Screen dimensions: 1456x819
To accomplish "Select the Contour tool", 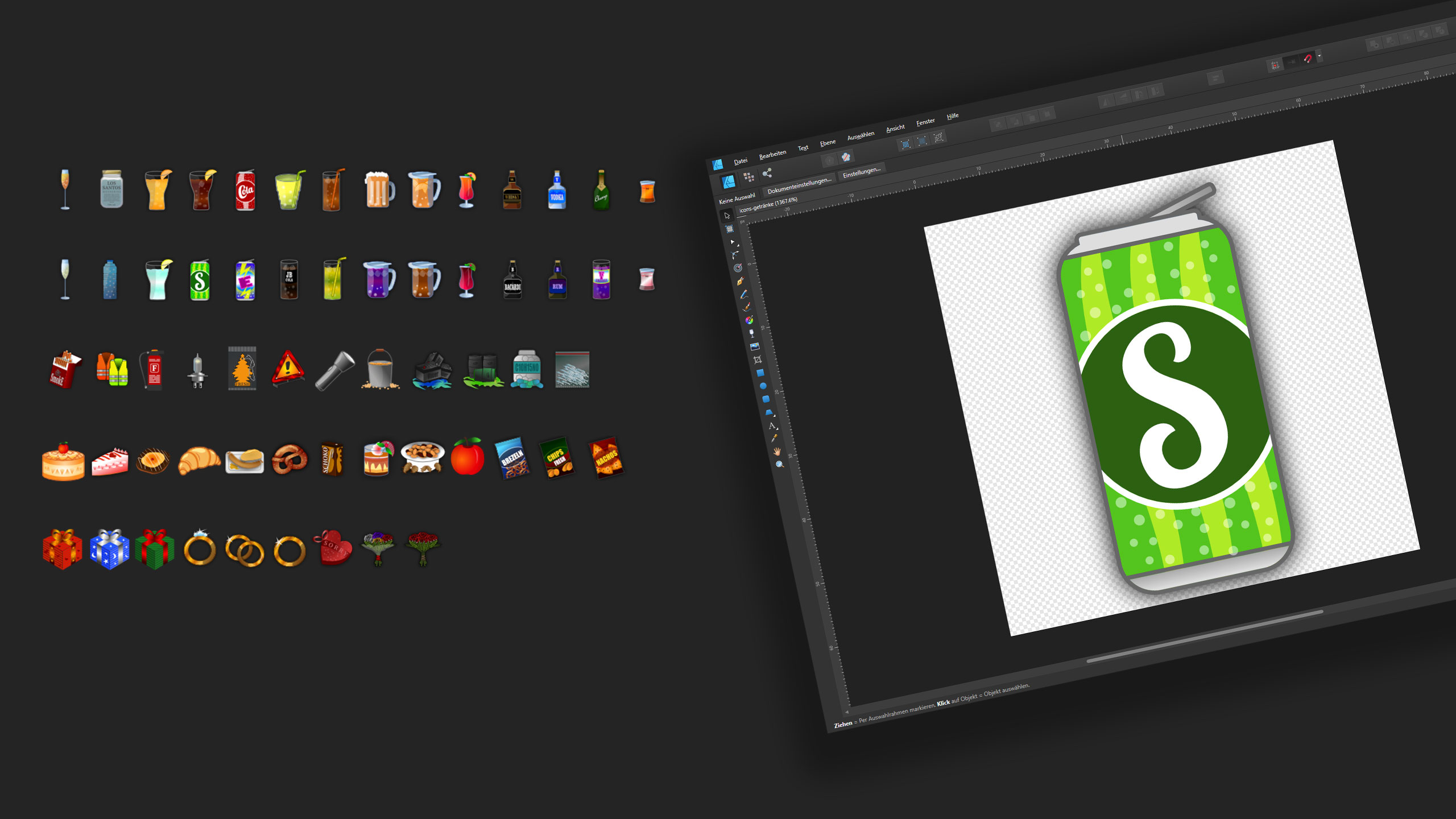I will (x=738, y=268).
